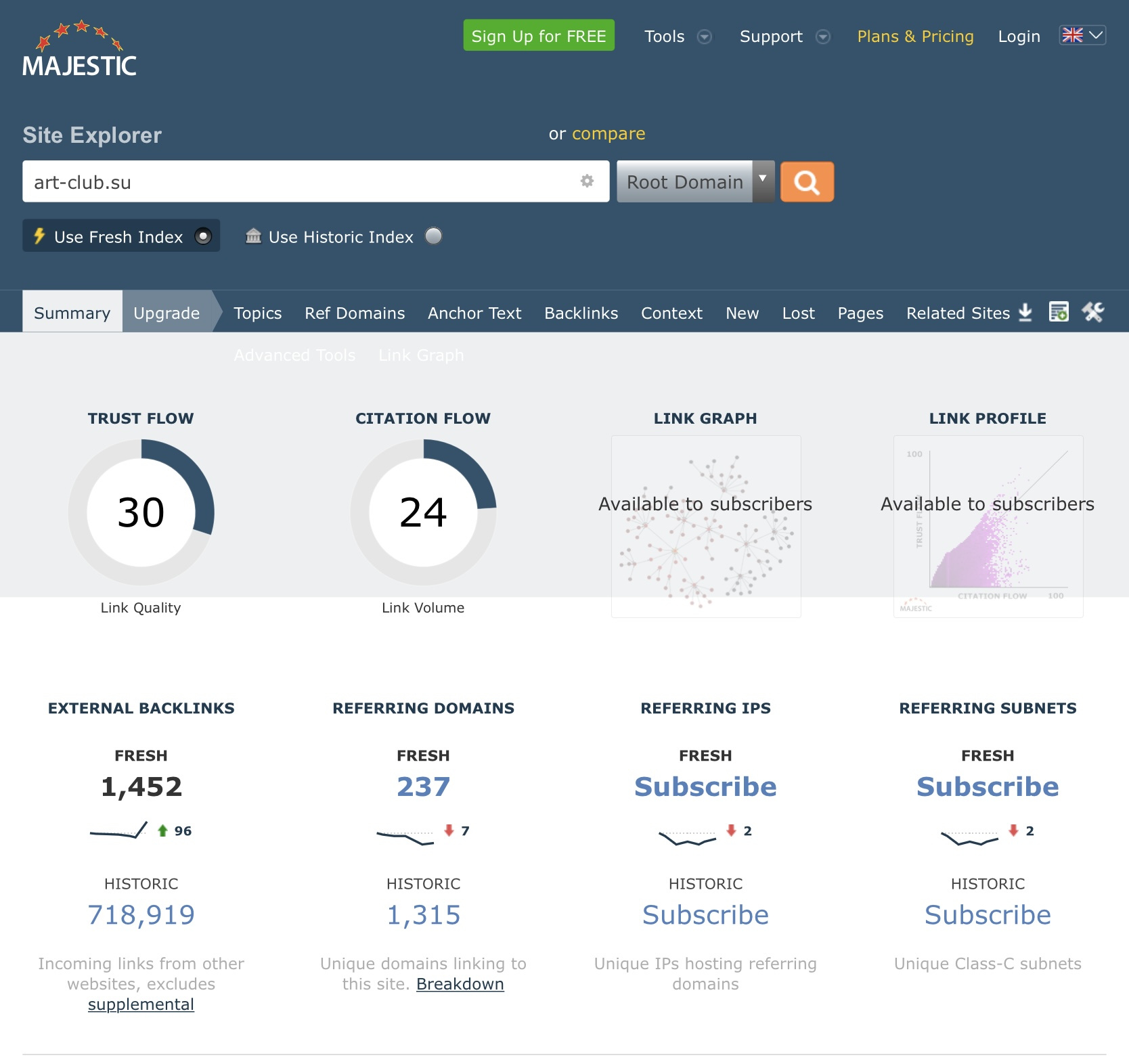Screen dimensions: 1129x1064
Task: Click the Referring IPs sparkline chart
Action: pos(687,838)
